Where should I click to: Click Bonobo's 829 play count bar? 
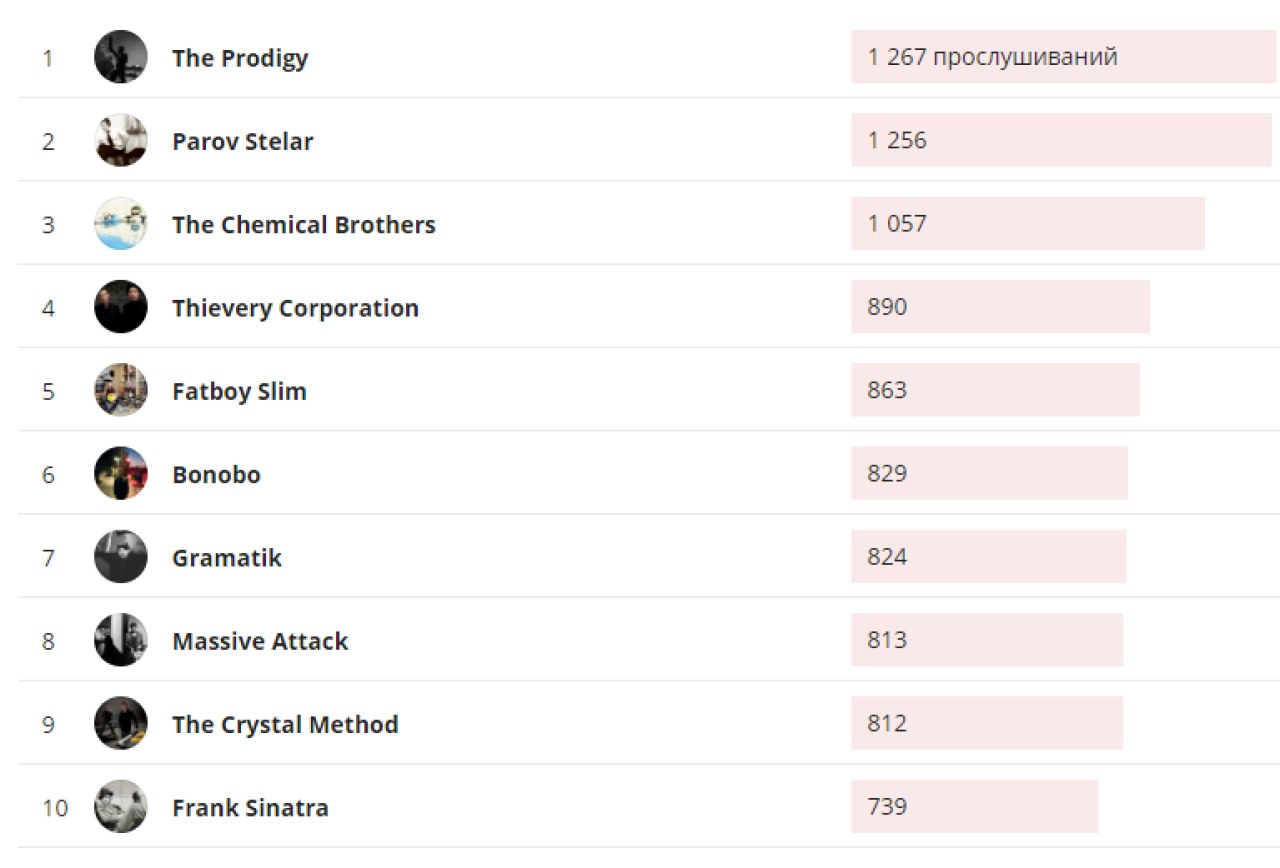click(989, 473)
